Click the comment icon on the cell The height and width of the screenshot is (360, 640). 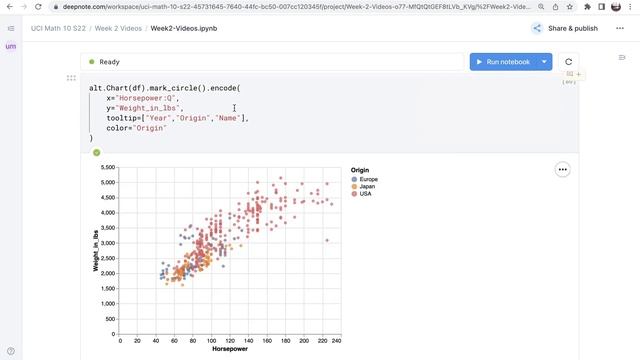(x=569, y=74)
